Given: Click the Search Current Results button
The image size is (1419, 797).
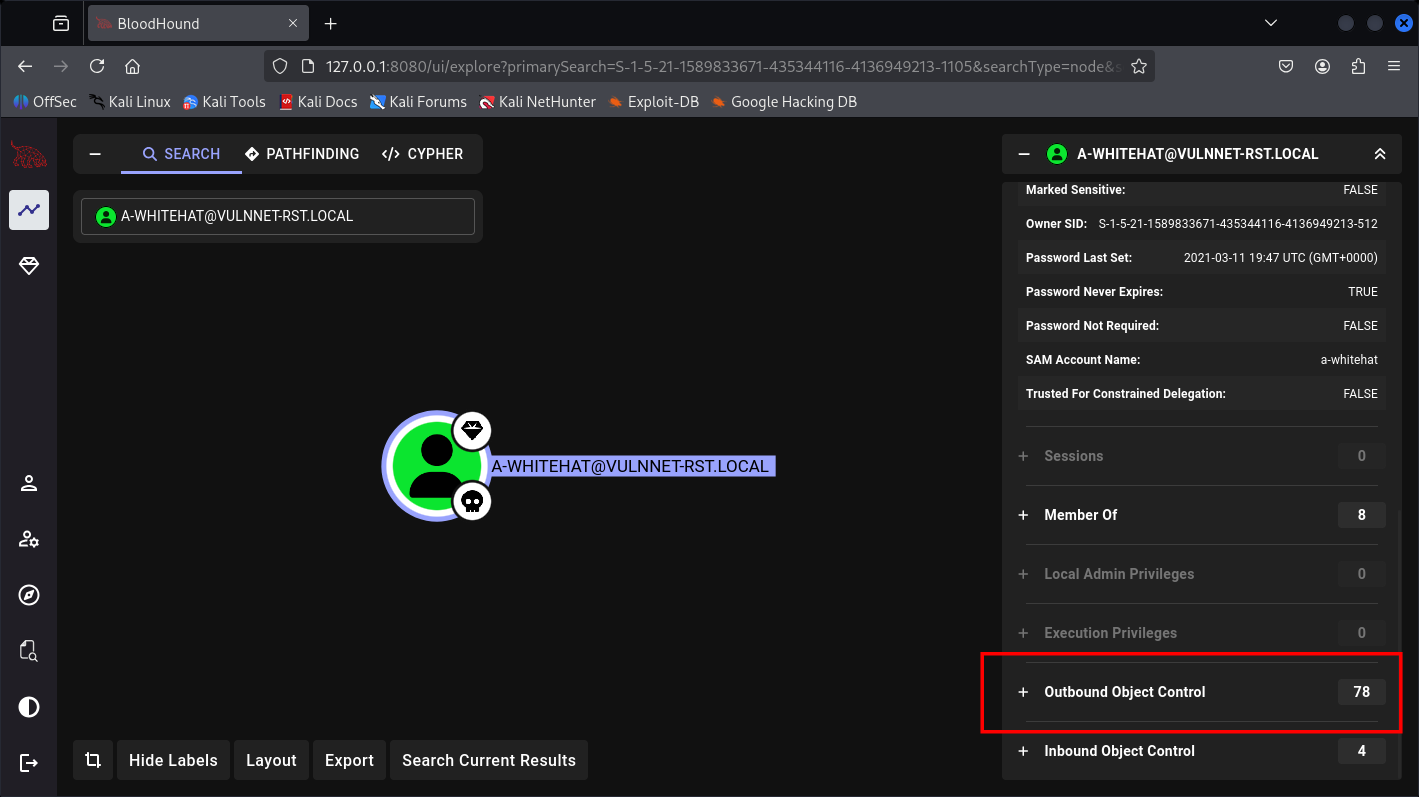Looking at the screenshot, I should [x=488, y=760].
